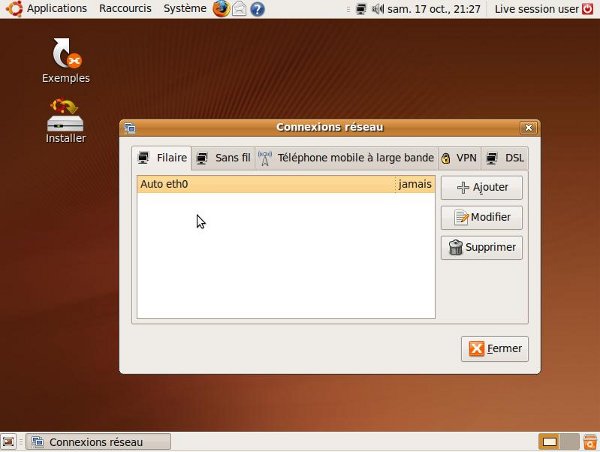The width and height of the screenshot is (600, 452).
Task: Open the Raccourcis menu
Action: pyautogui.click(x=125, y=9)
